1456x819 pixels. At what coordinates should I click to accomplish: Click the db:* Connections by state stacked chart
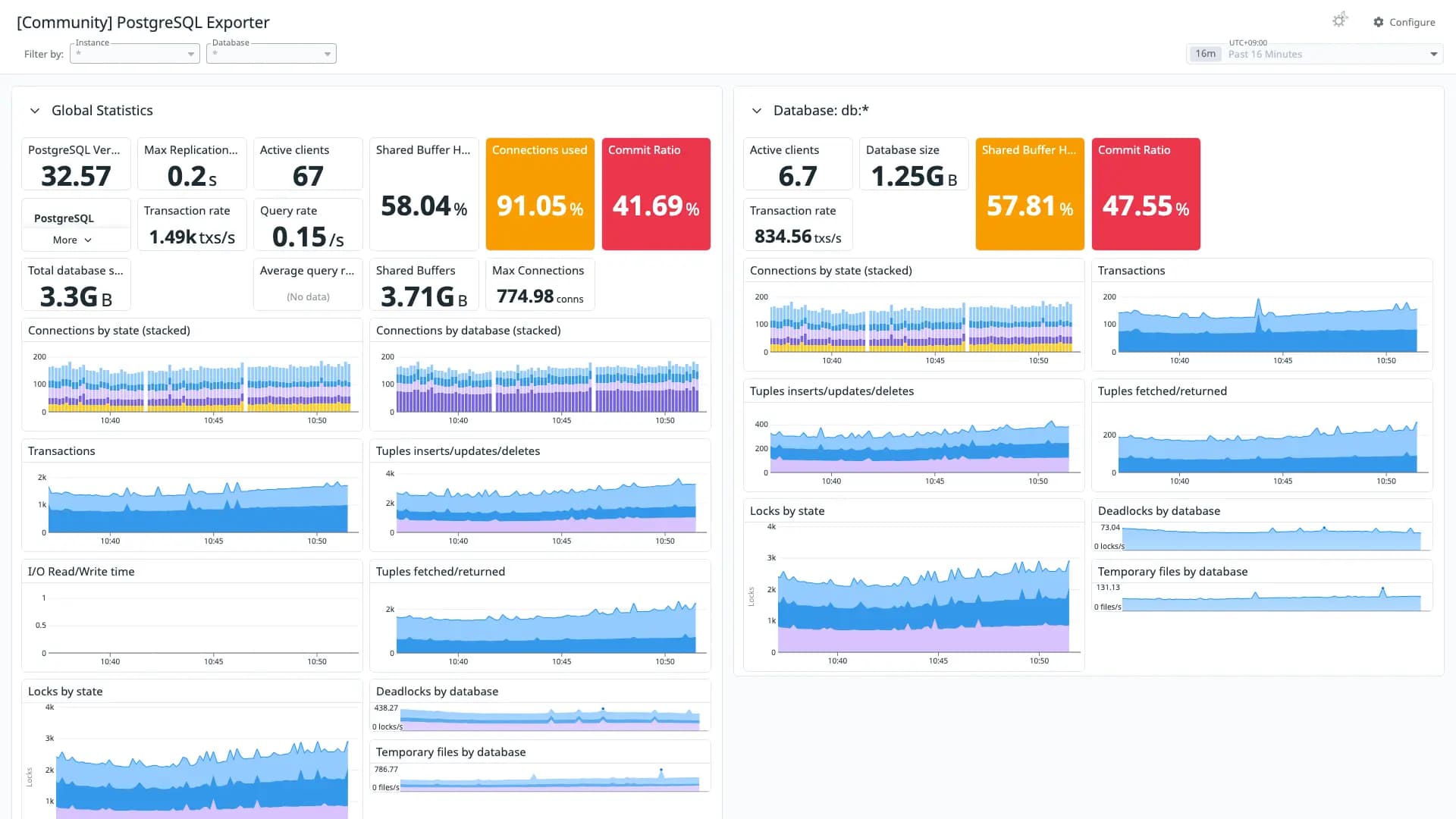pyautogui.click(x=914, y=315)
